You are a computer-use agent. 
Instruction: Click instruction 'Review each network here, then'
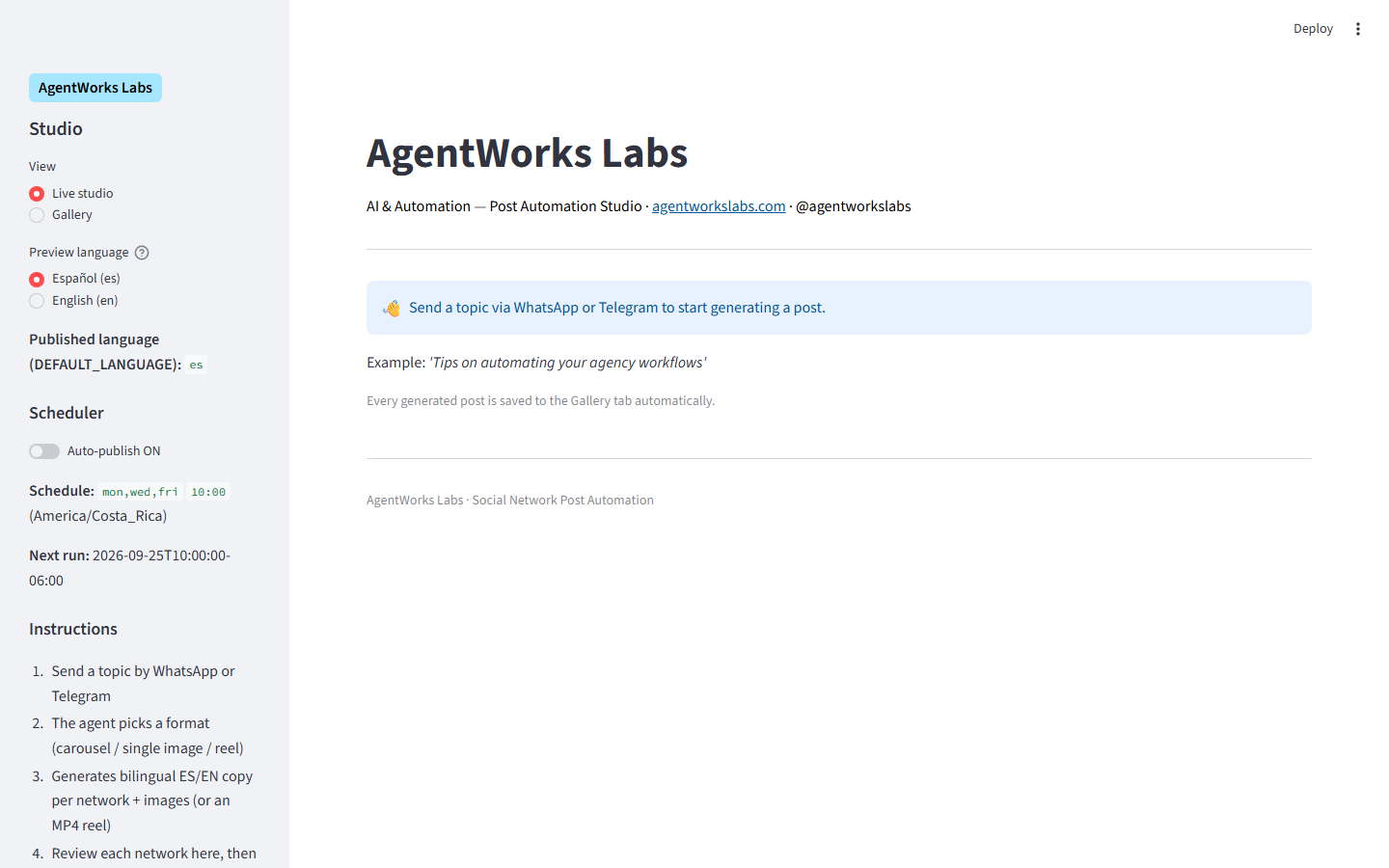(x=154, y=854)
